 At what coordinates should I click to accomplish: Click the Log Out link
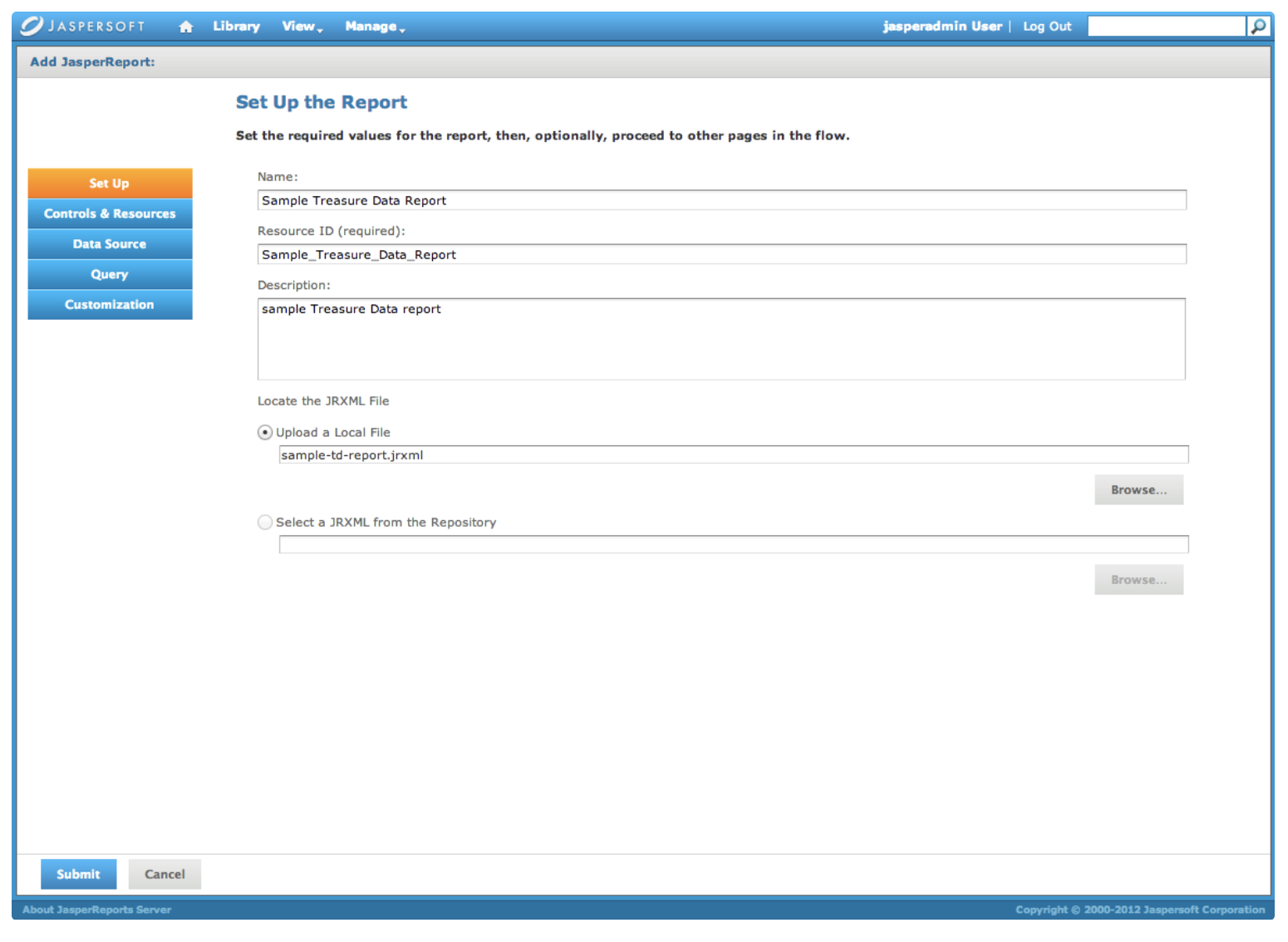tap(1047, 27)
